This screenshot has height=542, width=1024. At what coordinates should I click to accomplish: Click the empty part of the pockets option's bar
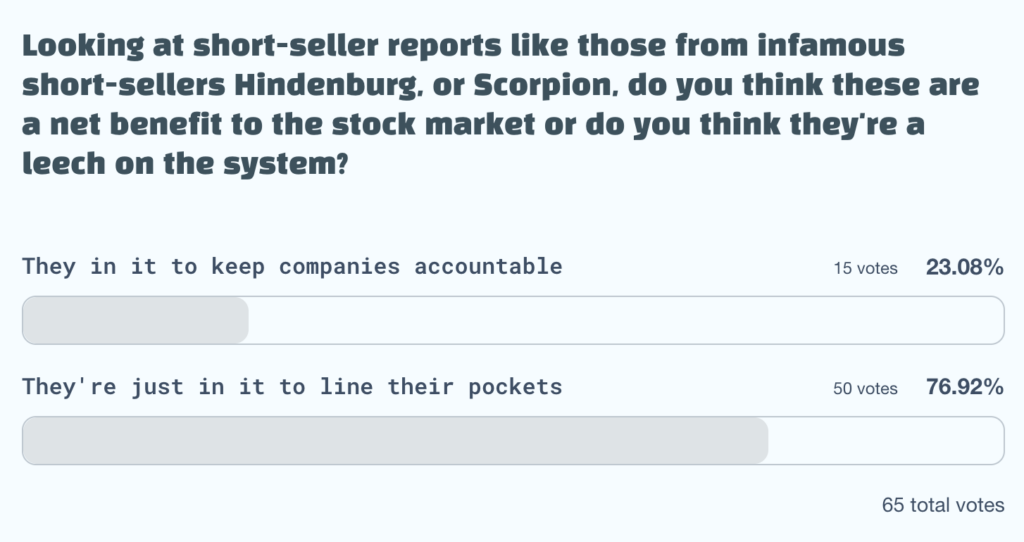(x=885, y=441)
